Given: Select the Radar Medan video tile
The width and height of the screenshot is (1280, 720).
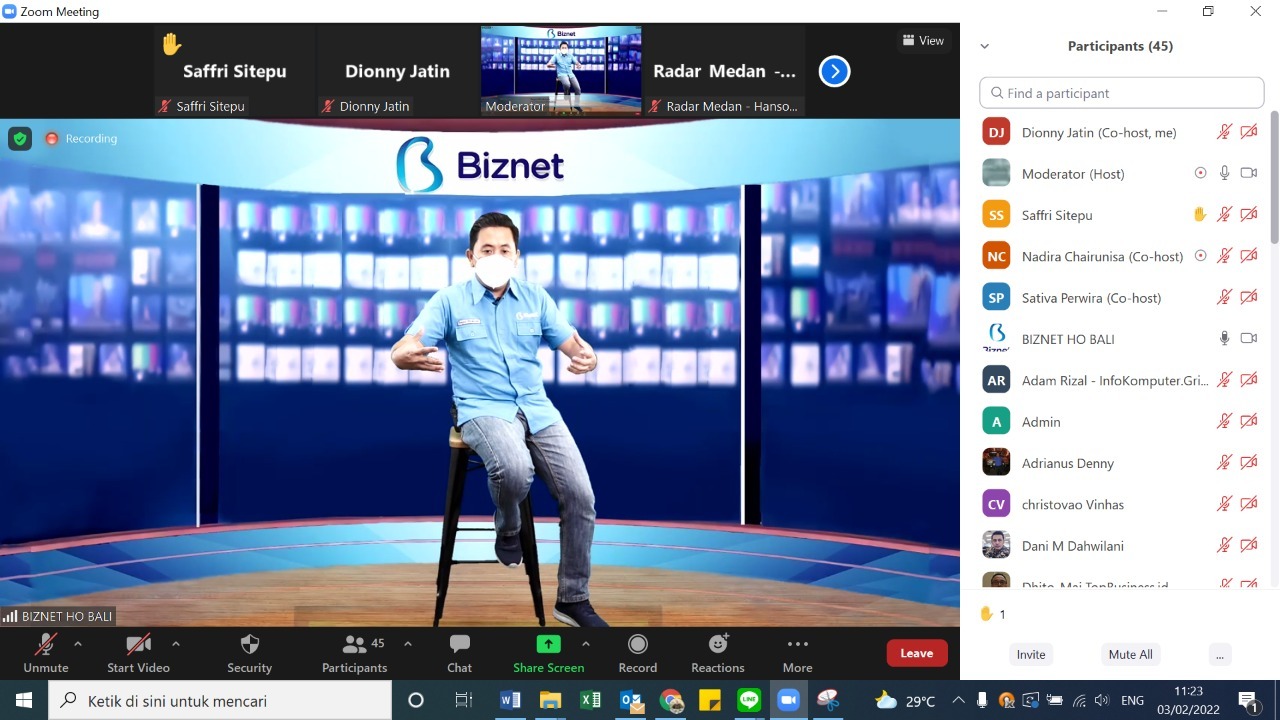Looking at the screenshot, I should click(x=725, y=71).
